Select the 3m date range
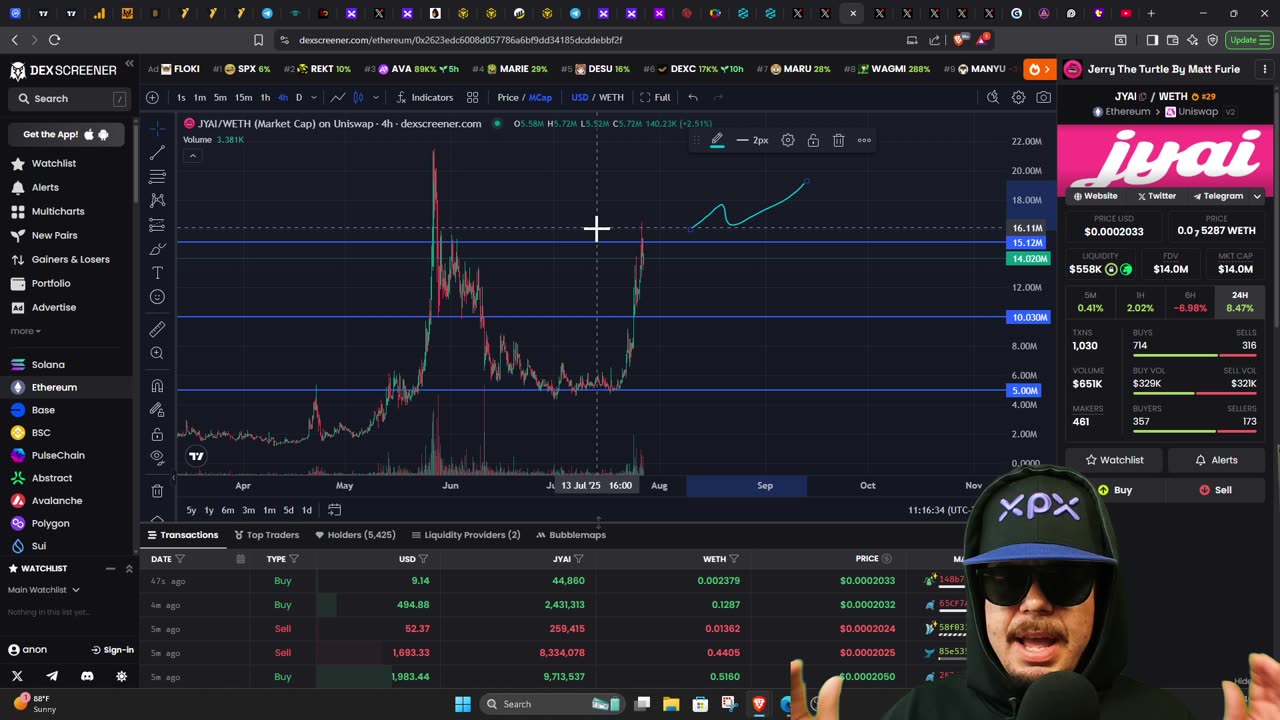Image resolution: width=1280 pixels, height=720 pixels. [248, 510]
